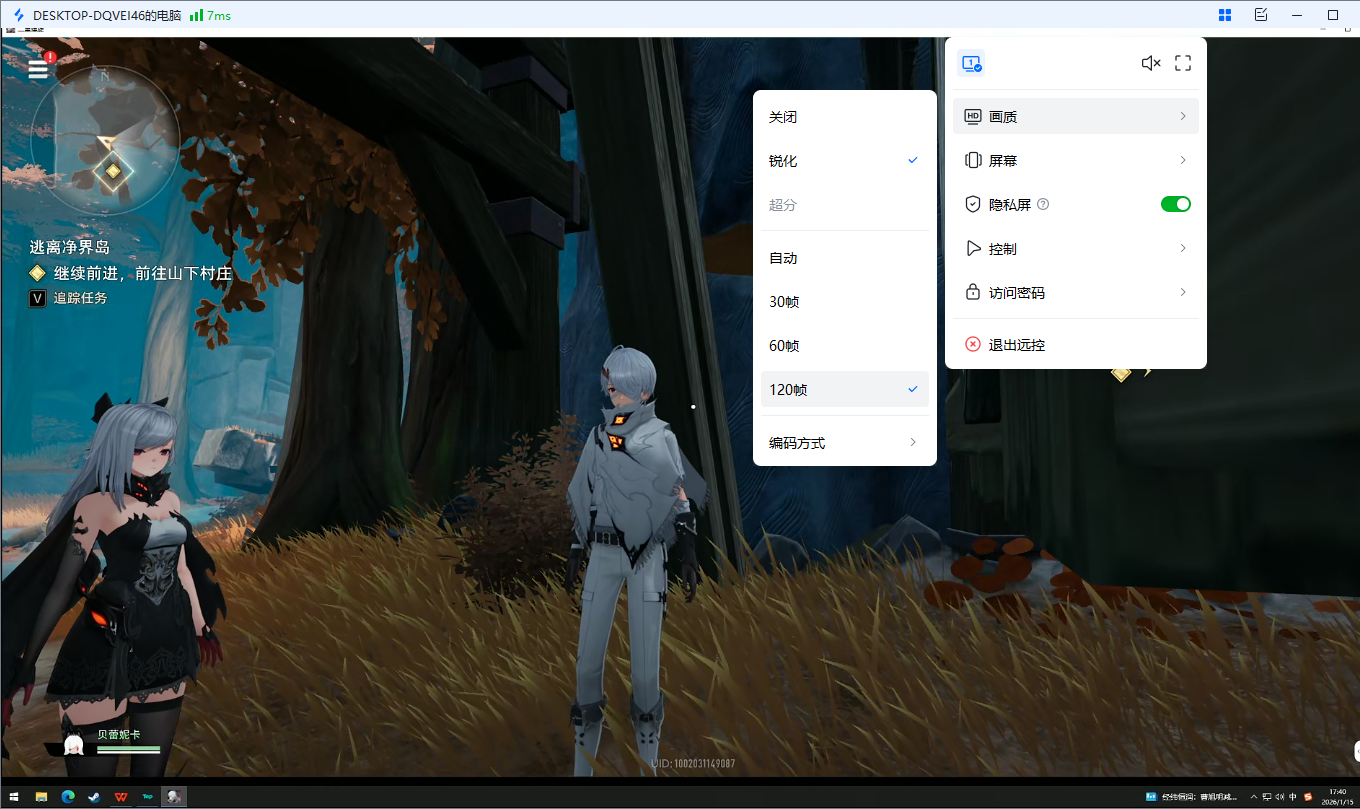The width and height of the screenshot is (1360, 809).
Task: Select the display 1 monitor icon
Action: 971,63
